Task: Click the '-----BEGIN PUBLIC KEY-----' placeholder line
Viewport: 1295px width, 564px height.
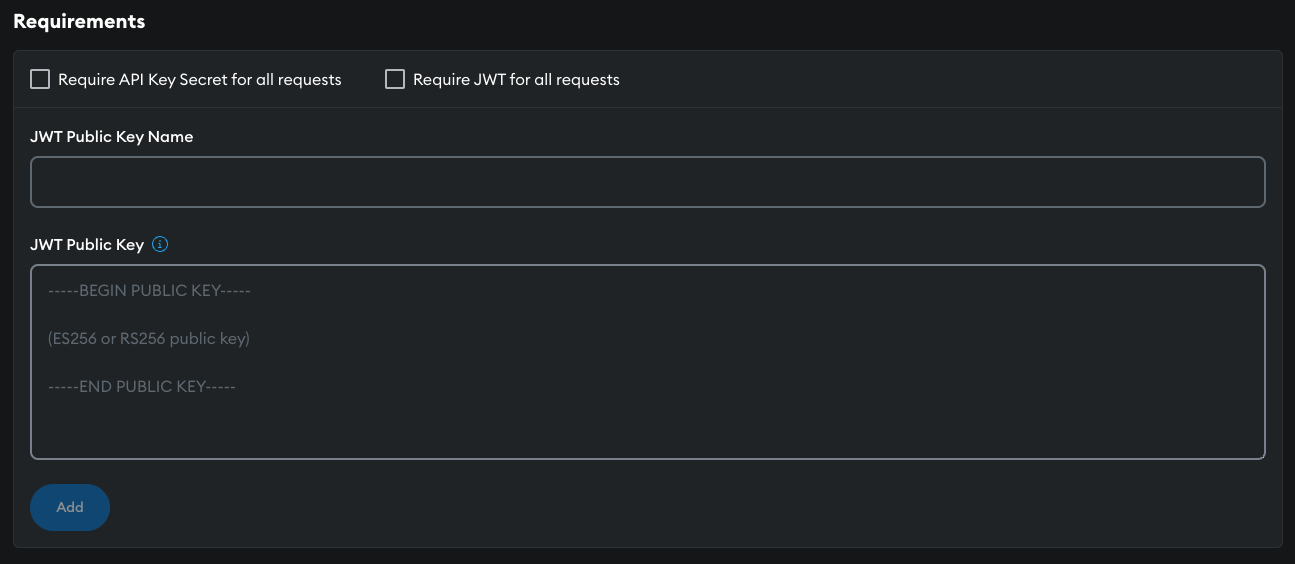Action: coord(149,291)
